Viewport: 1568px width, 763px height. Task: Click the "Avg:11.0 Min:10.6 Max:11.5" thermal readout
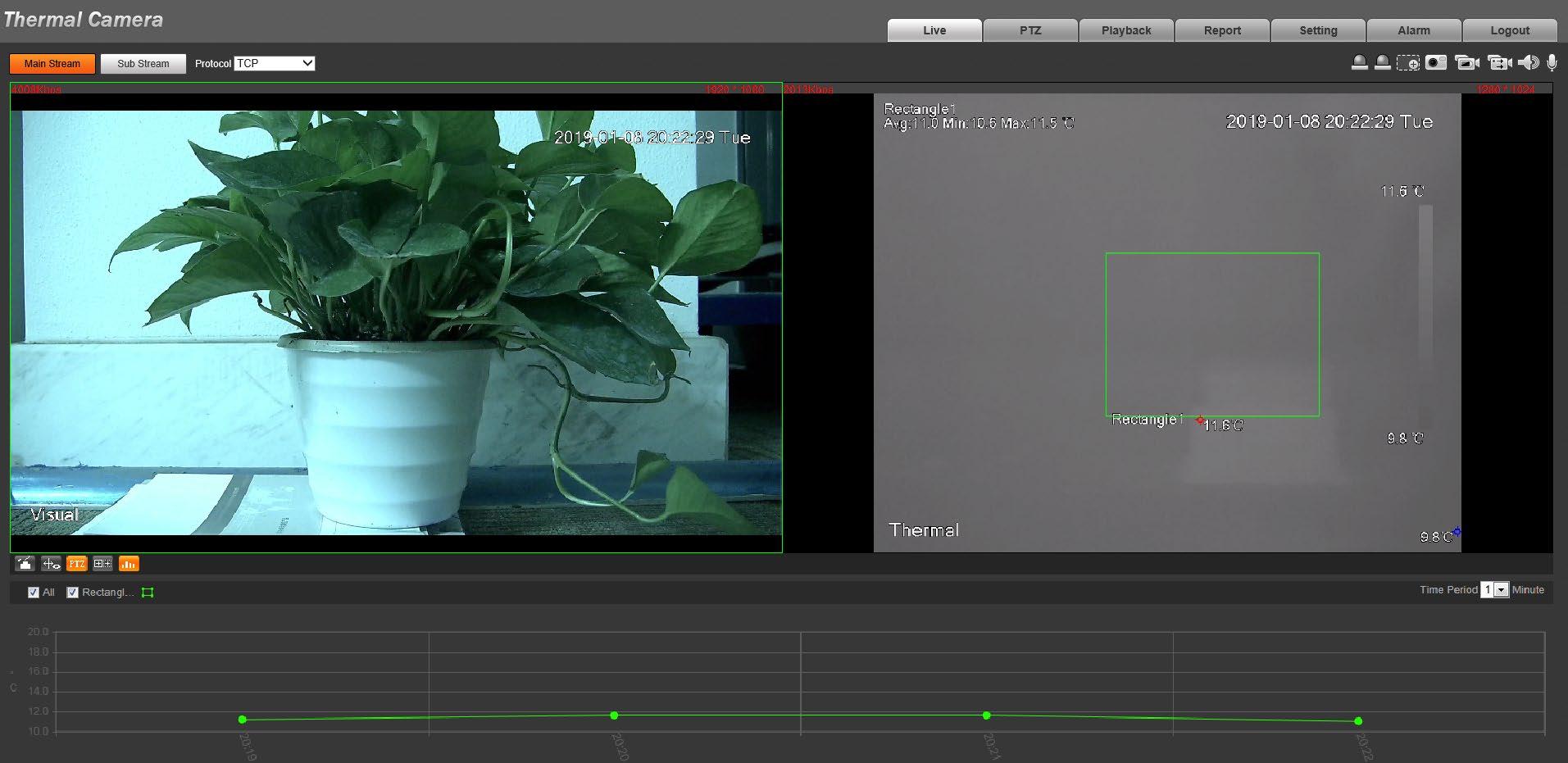pos(979,124)
